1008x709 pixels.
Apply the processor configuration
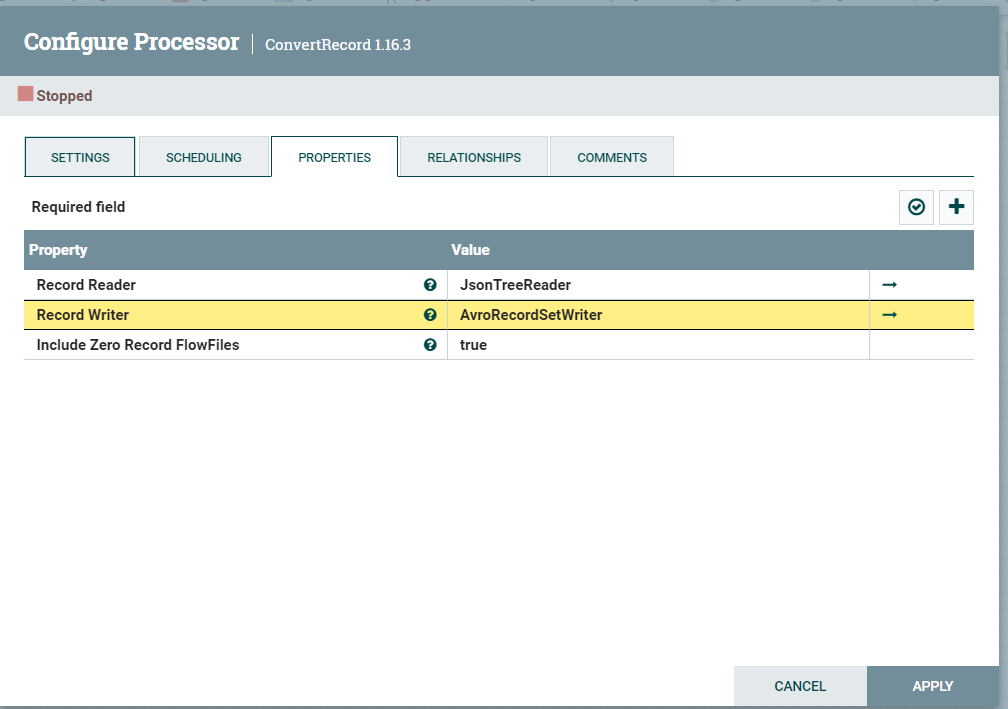(x=932, y=686)
